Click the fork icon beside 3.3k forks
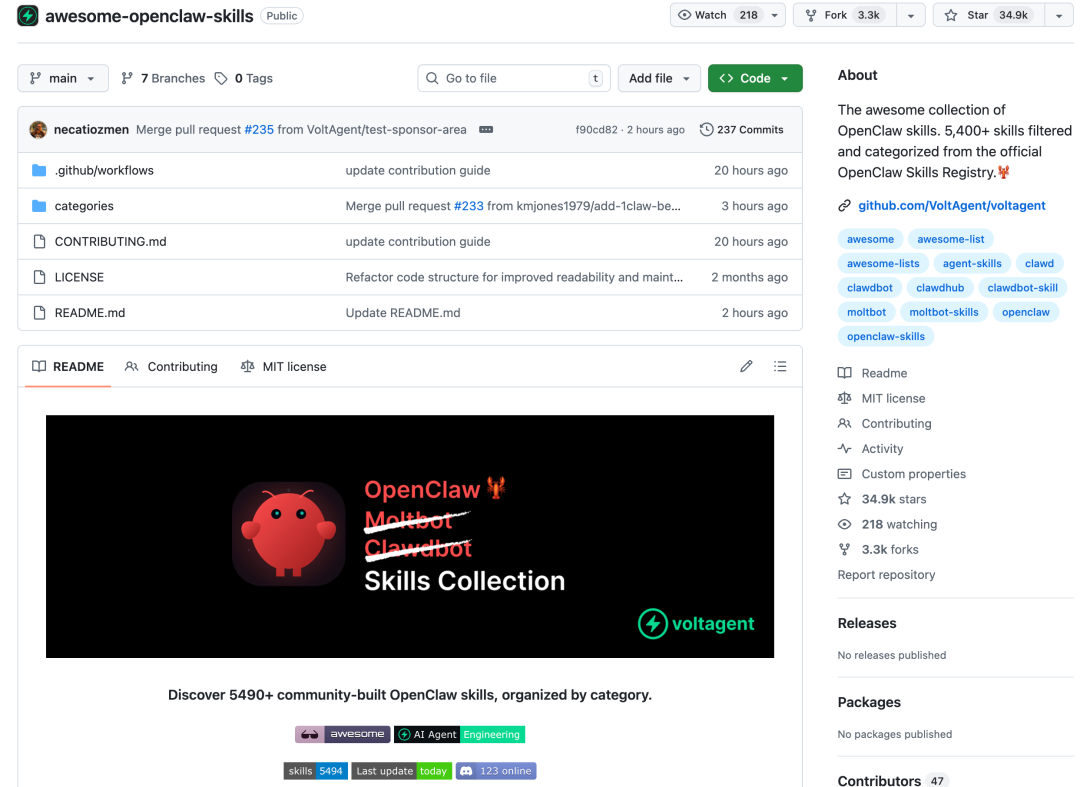The image size is (1080, 787). coord(844,549)
